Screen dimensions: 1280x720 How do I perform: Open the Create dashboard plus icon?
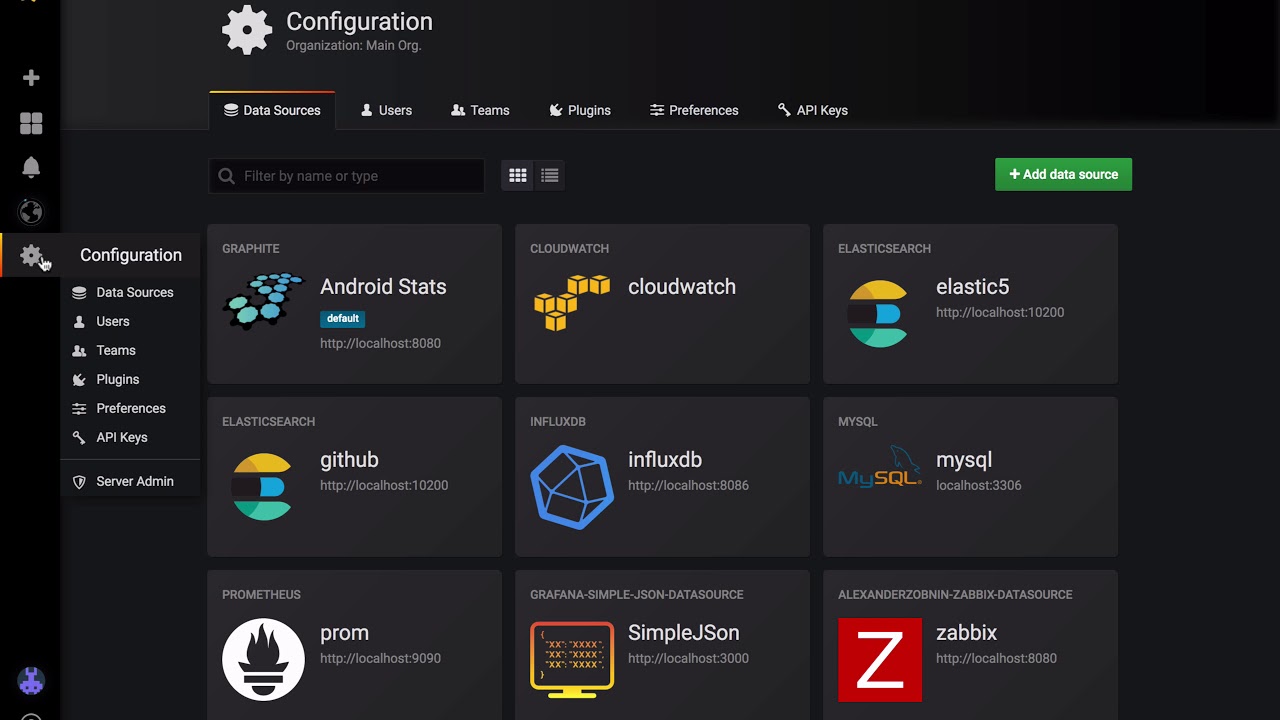pyautogui.click(x=30, y=77)
